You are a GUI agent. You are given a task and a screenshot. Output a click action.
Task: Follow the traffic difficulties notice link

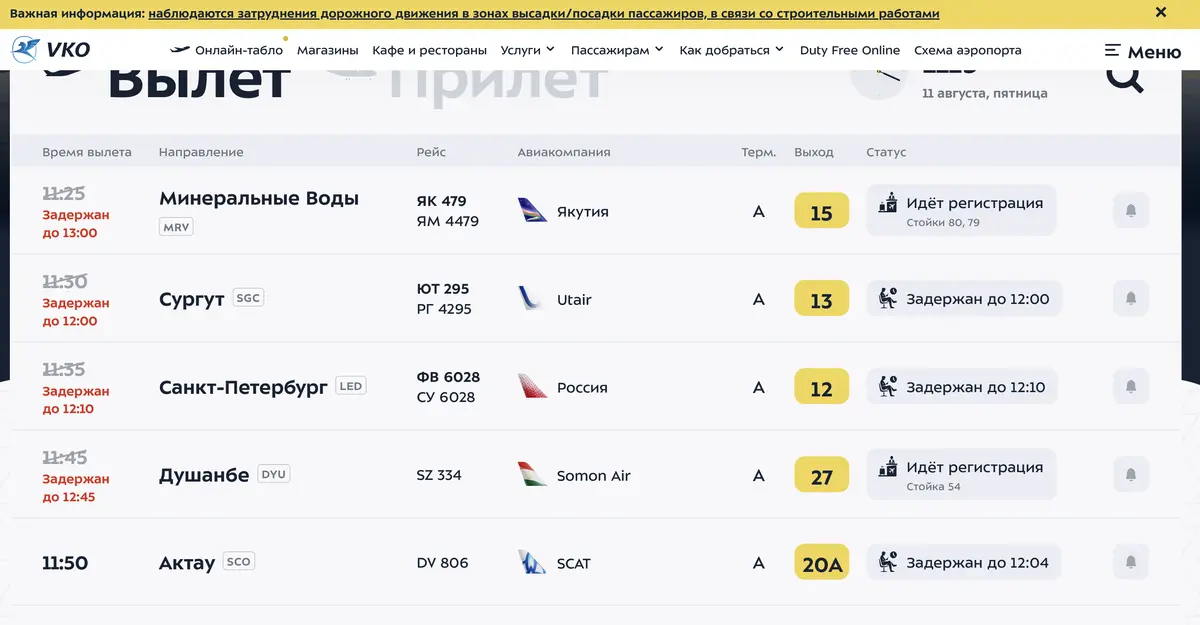point(544,14)
